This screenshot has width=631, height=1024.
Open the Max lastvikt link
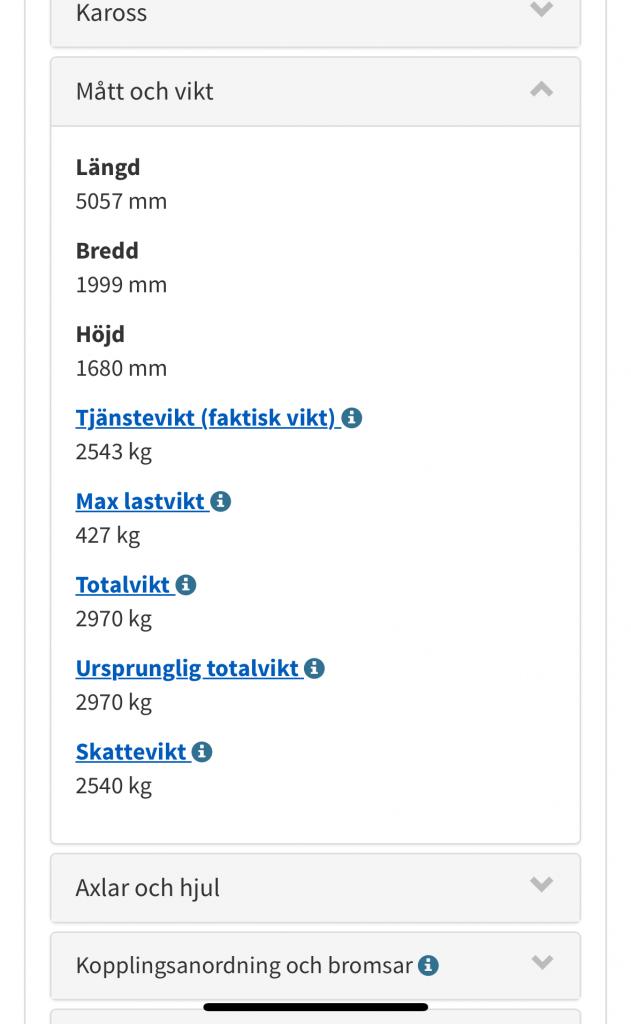tap(140, 501)
